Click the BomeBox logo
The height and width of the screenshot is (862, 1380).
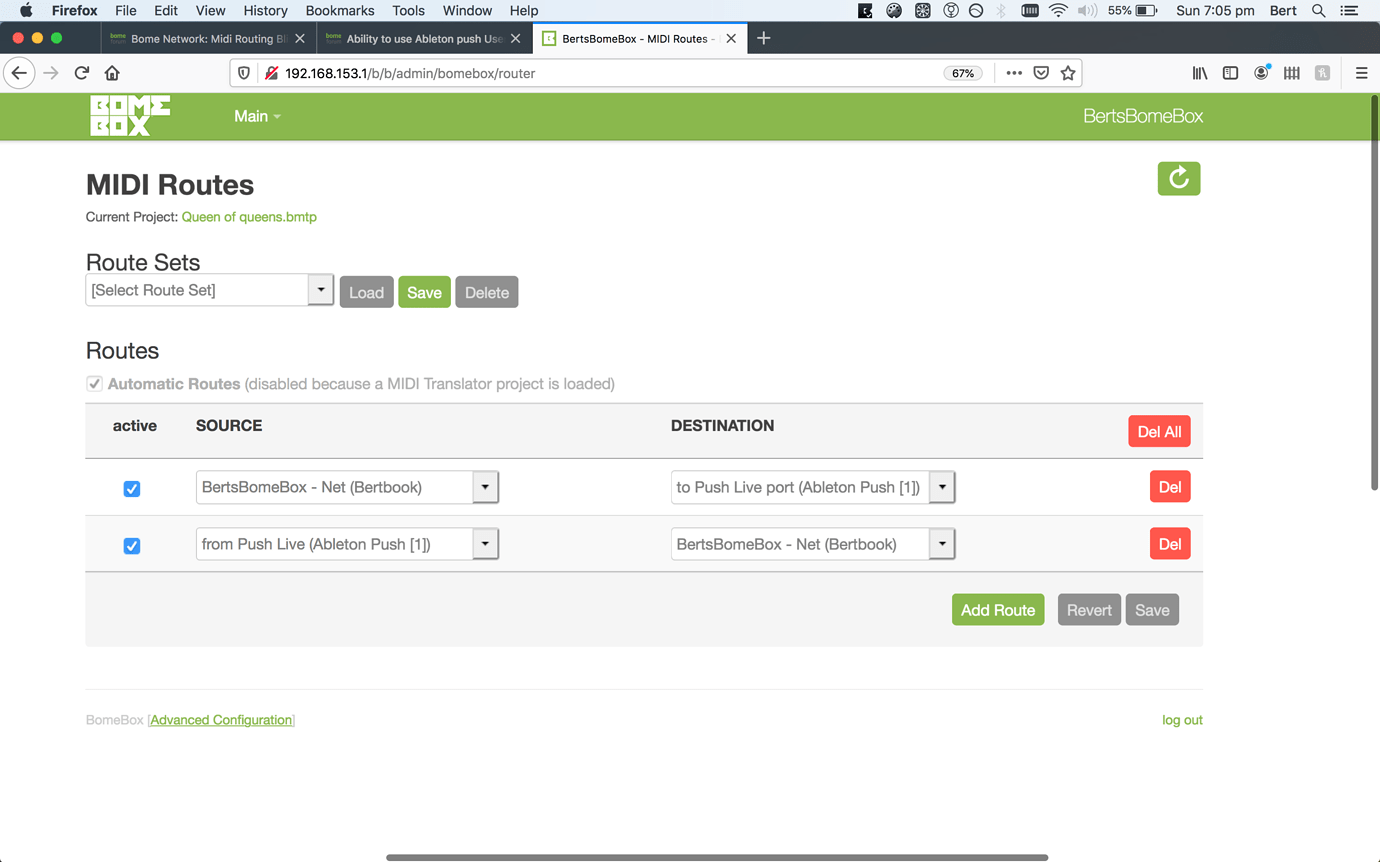pos(130,116)
